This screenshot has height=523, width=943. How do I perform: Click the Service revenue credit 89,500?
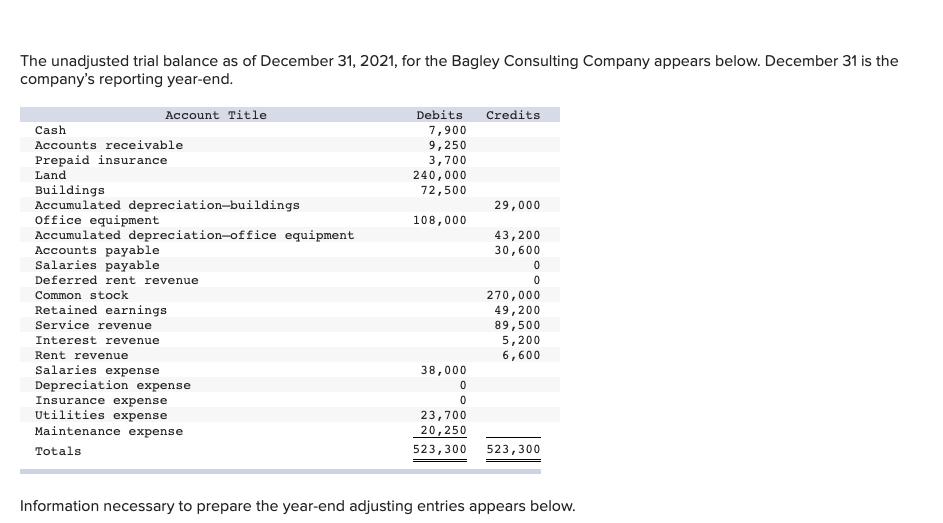pyautogui.click(x=517, y=325)
